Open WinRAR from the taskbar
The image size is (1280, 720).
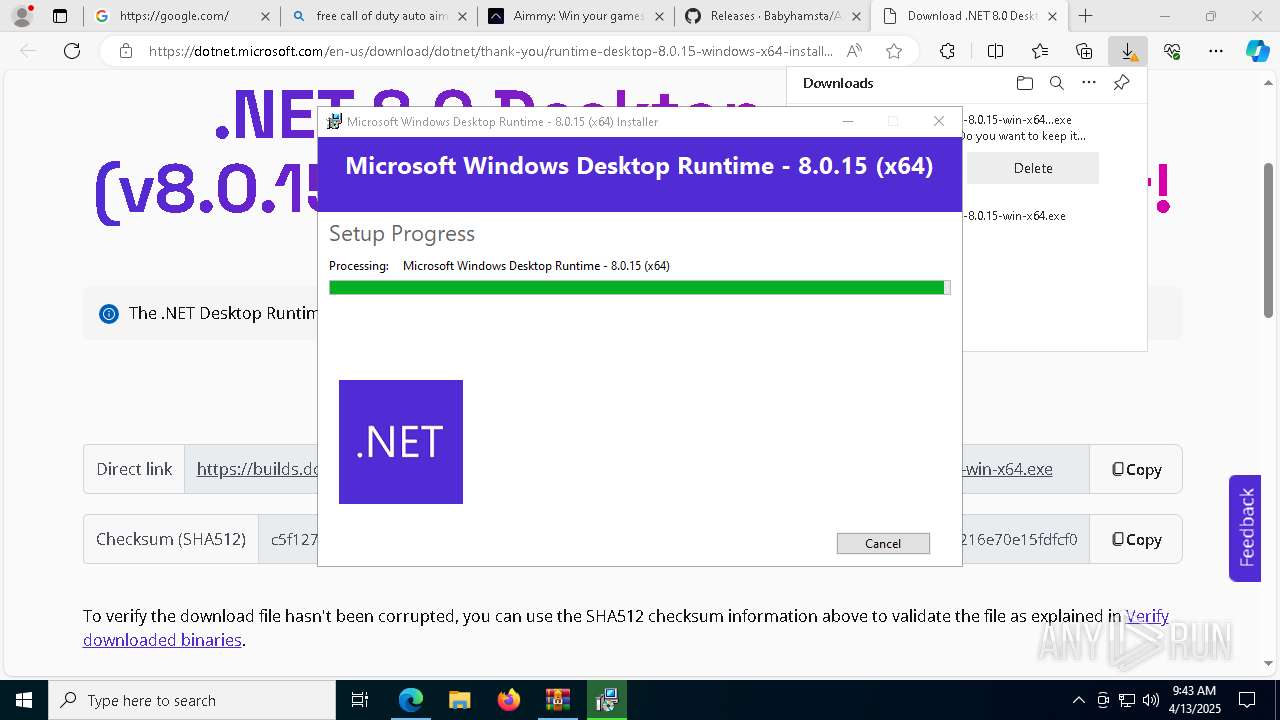coord(557,700)
